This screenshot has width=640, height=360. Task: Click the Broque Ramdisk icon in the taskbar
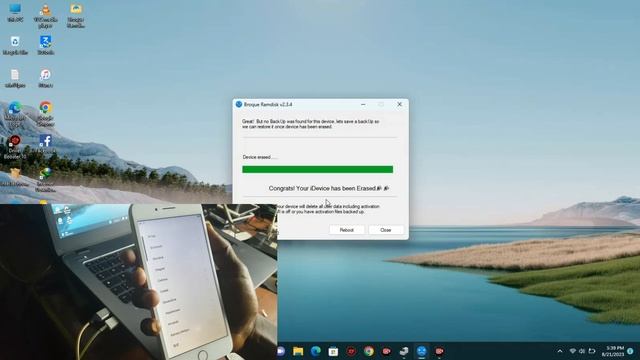coord(421,351)
